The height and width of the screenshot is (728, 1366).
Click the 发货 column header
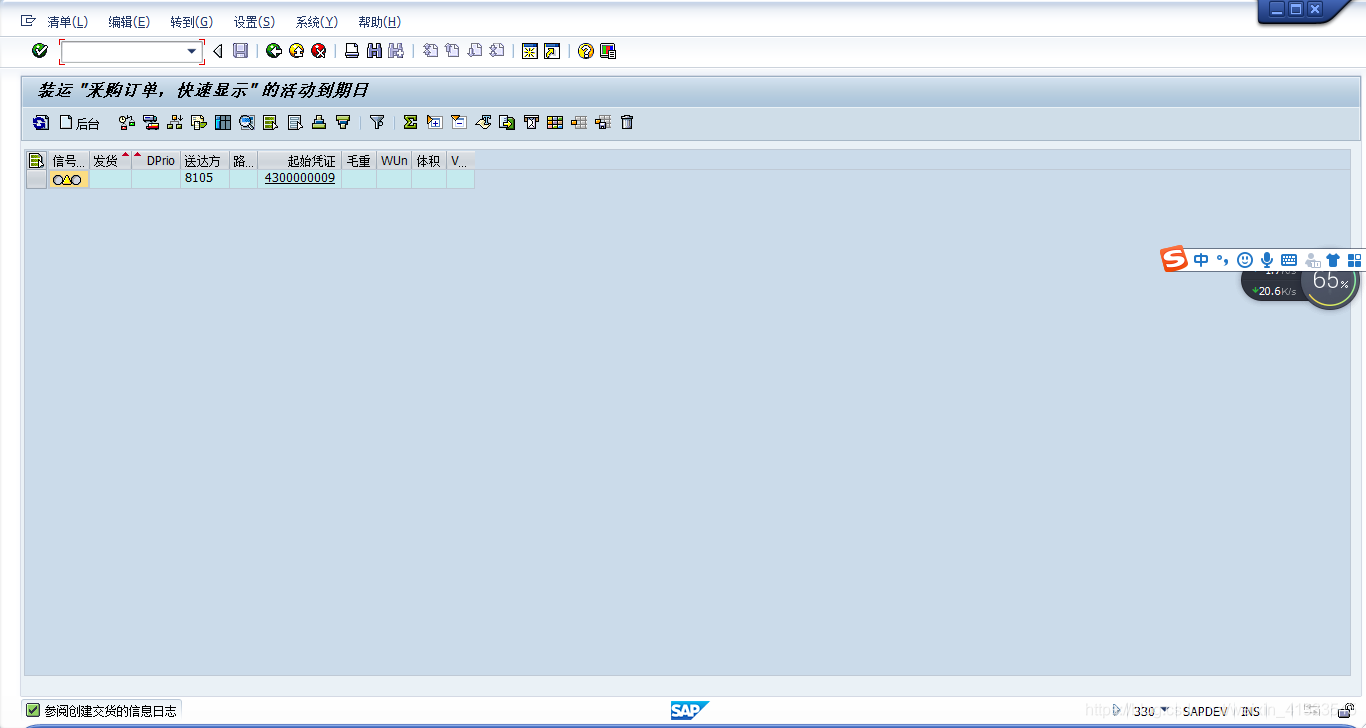pyautogui.click(x=110, y=160)
